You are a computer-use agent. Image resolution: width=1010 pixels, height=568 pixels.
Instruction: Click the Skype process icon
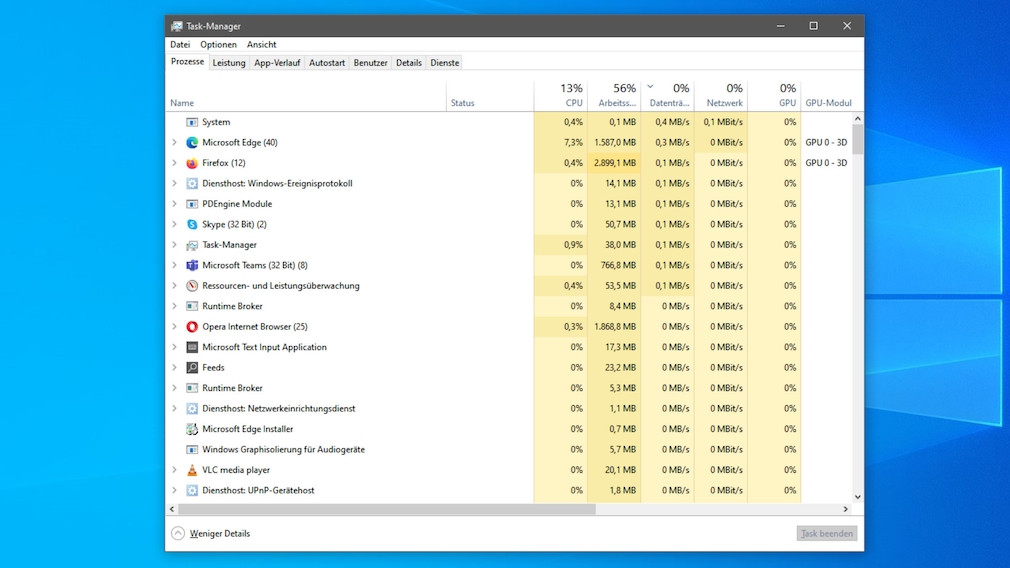coord(192,224)
